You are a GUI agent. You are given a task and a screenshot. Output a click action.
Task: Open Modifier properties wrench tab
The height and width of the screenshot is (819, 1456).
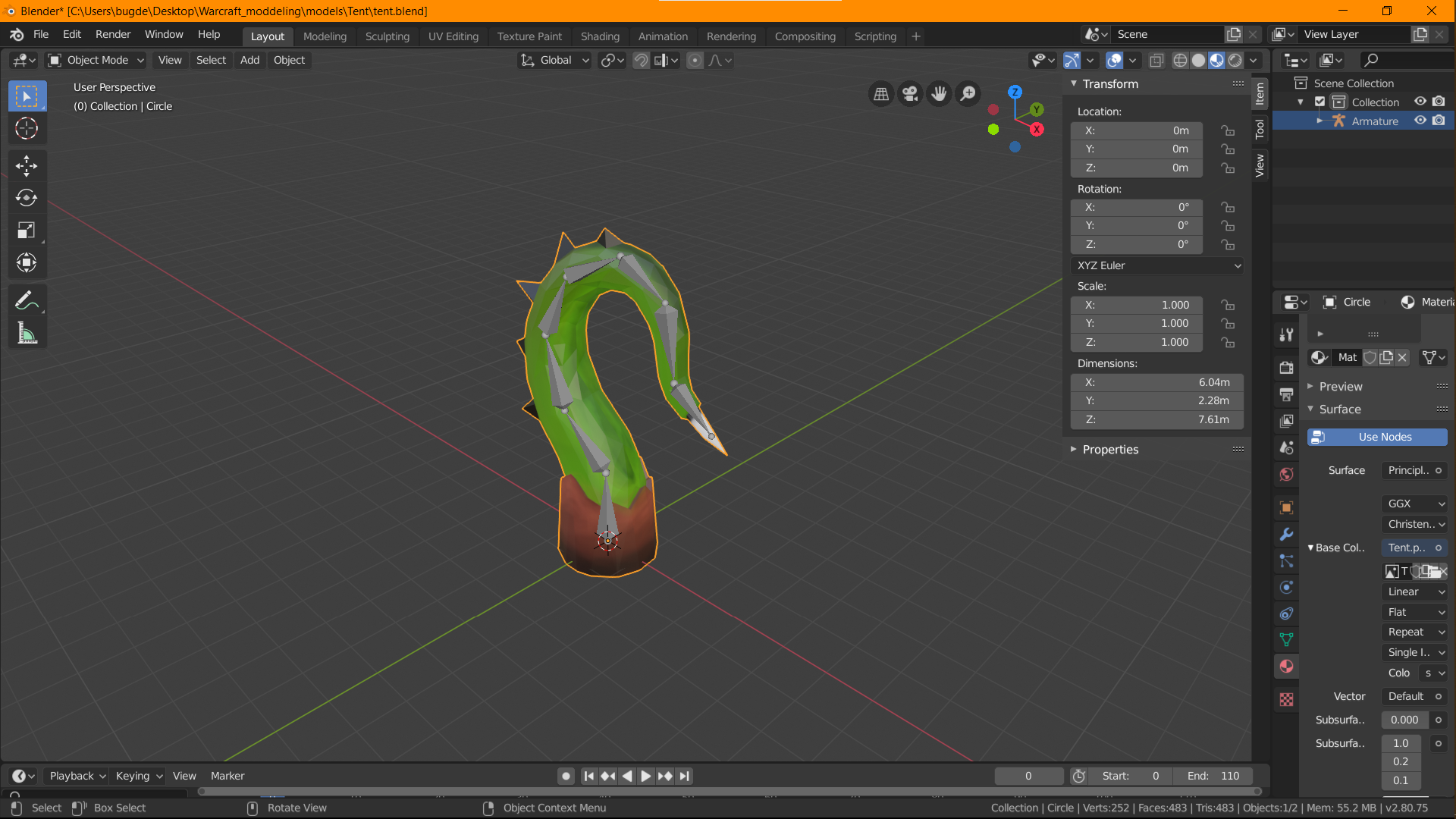[1286, 534]
